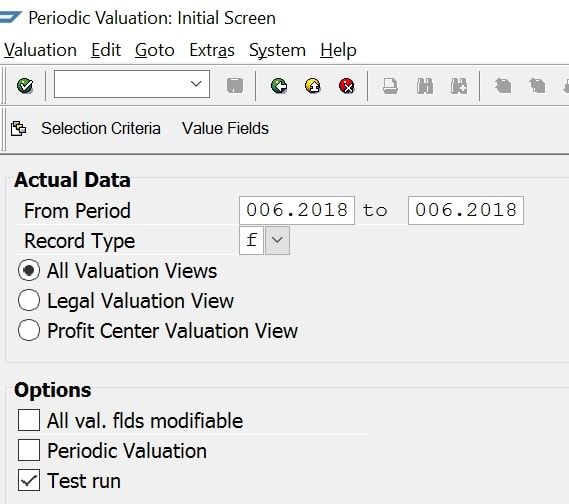The width and height of the screenshot is (569, 504).
Task: Click the green Back arrow icon
Action: 279,86
